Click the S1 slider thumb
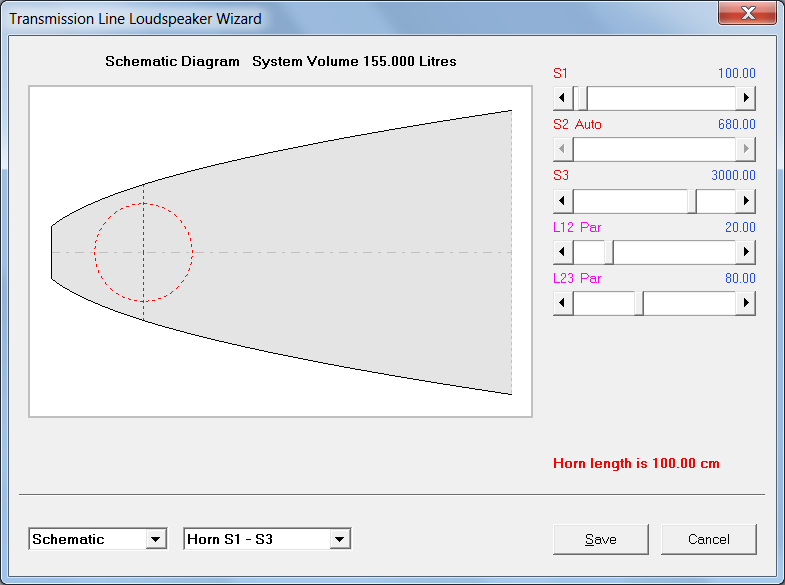The height and width of the screenshot is (585, 785). click(x=583, y=98)
